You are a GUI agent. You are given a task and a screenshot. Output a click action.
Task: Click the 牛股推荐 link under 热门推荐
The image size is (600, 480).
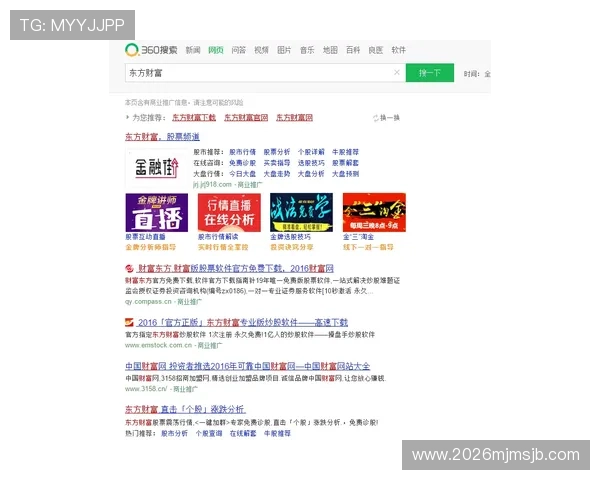(x=277, y=434)
